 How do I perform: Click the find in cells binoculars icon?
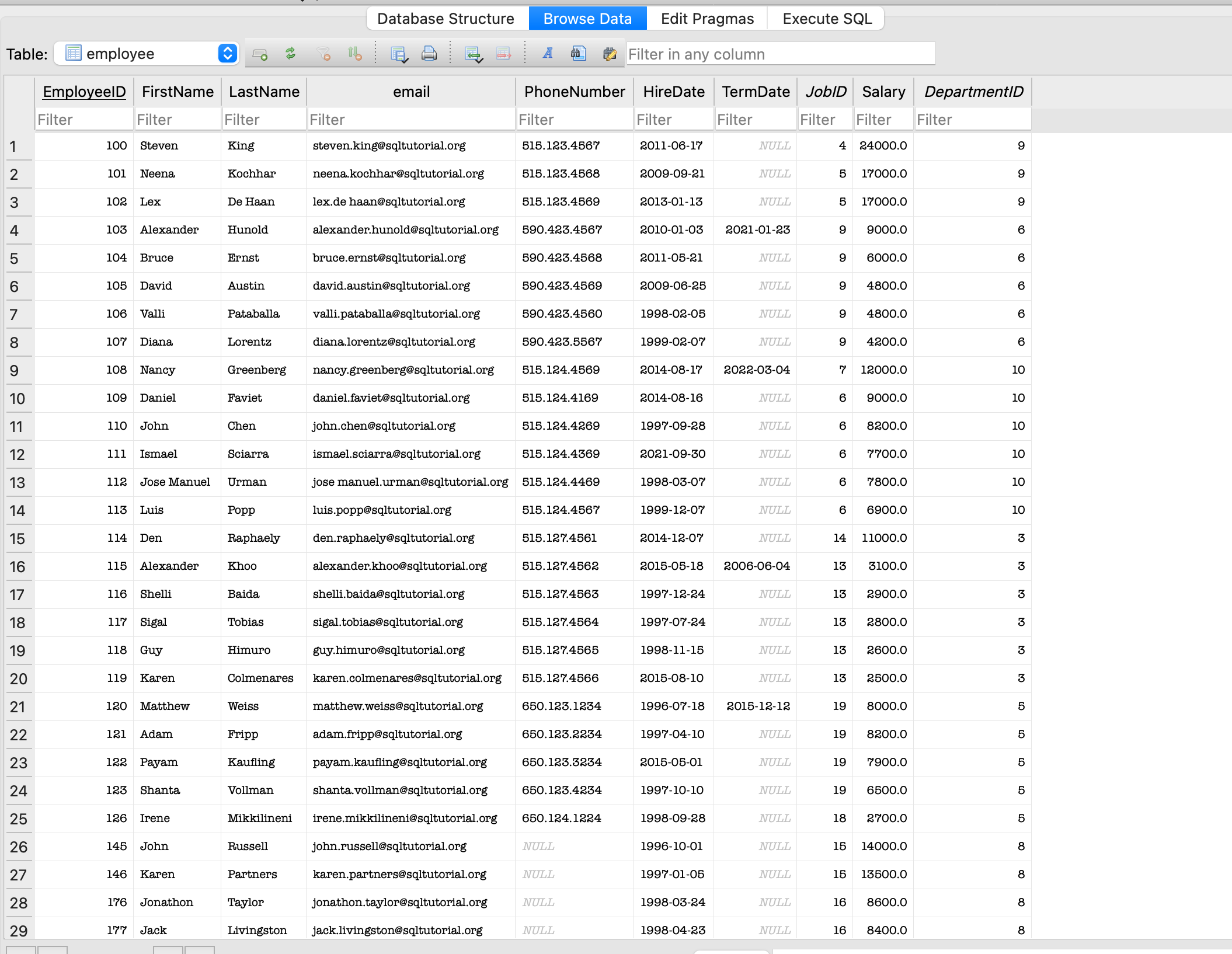click(578, 54)
